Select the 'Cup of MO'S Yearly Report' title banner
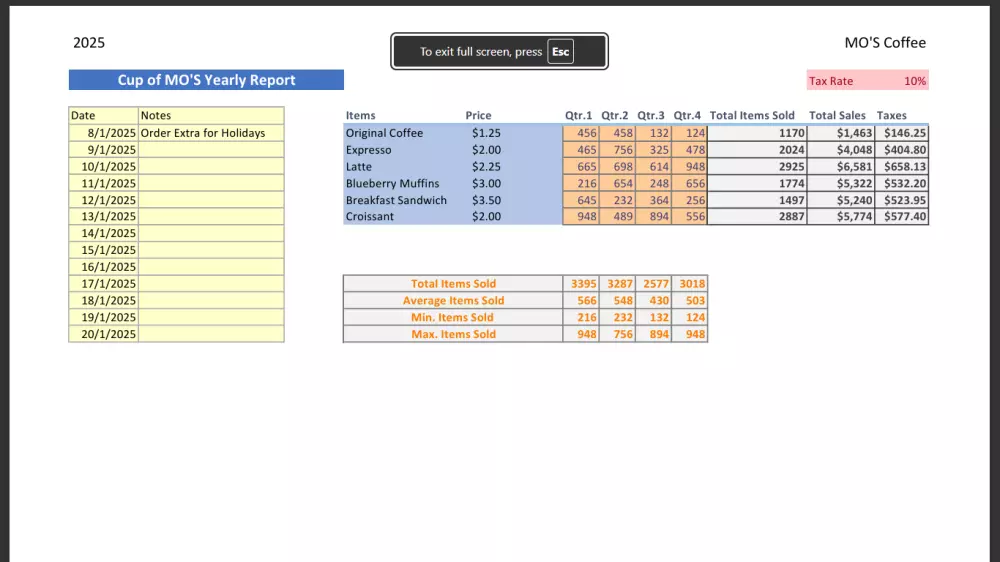The image size is (1000, 562). [206, 80]
